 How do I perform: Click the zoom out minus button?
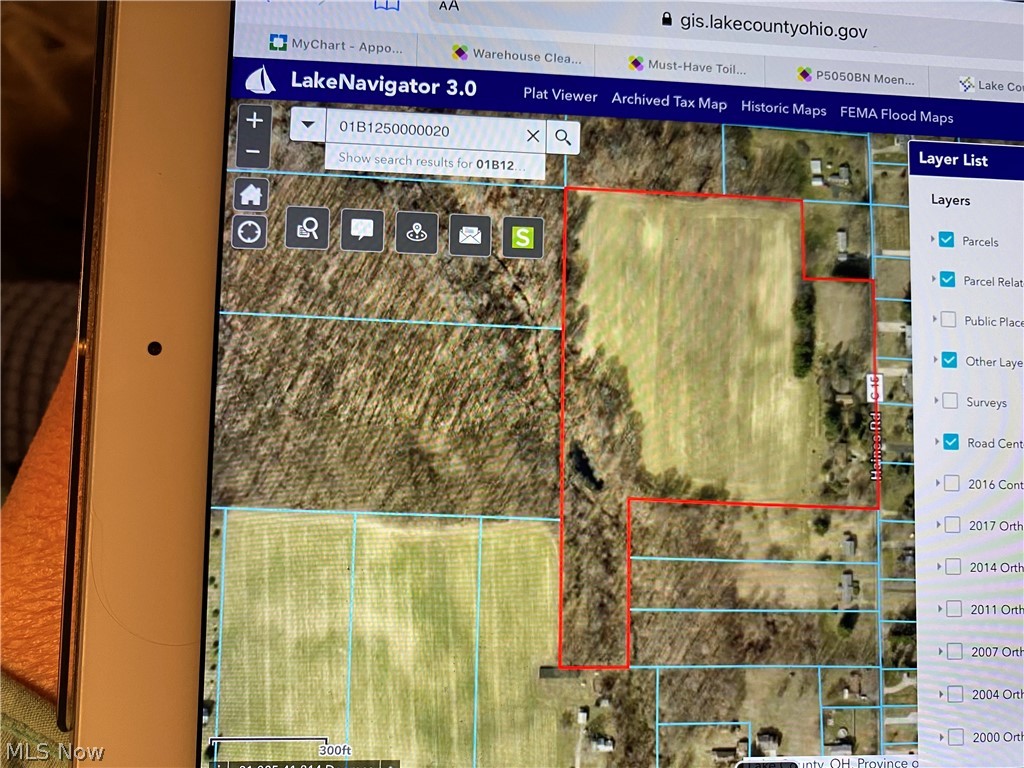(253, 152)
